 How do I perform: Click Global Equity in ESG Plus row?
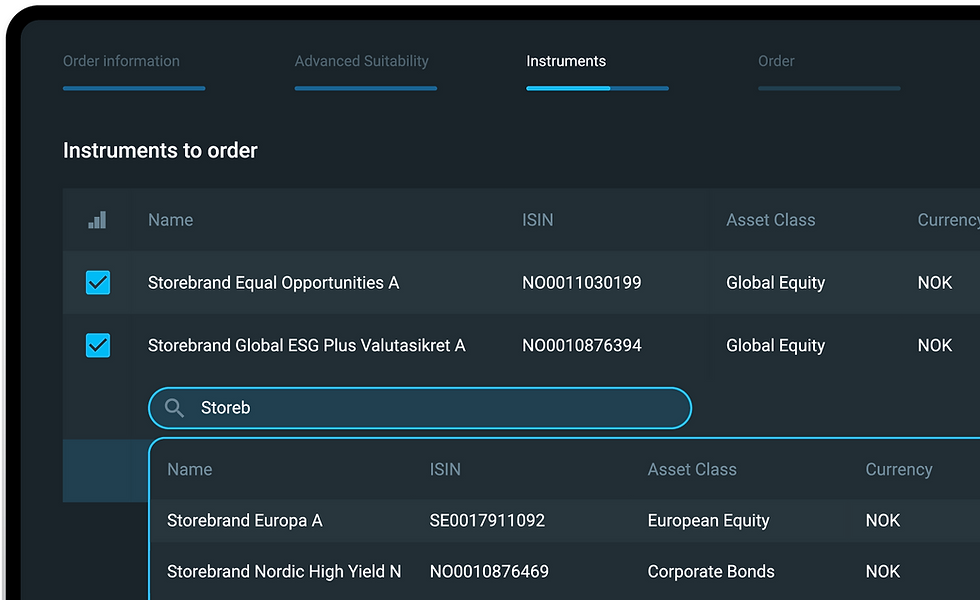[x=776, y=345]
